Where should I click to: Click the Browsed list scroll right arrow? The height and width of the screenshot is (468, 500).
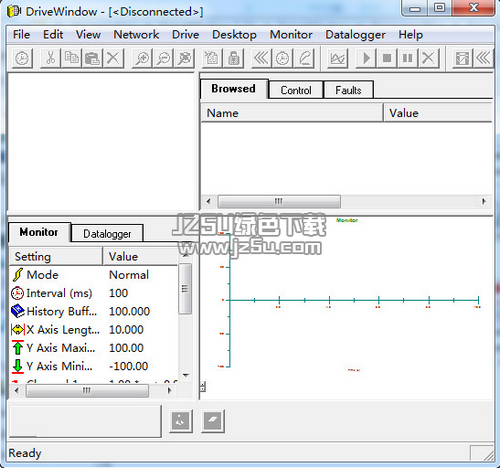coord(484,201)
